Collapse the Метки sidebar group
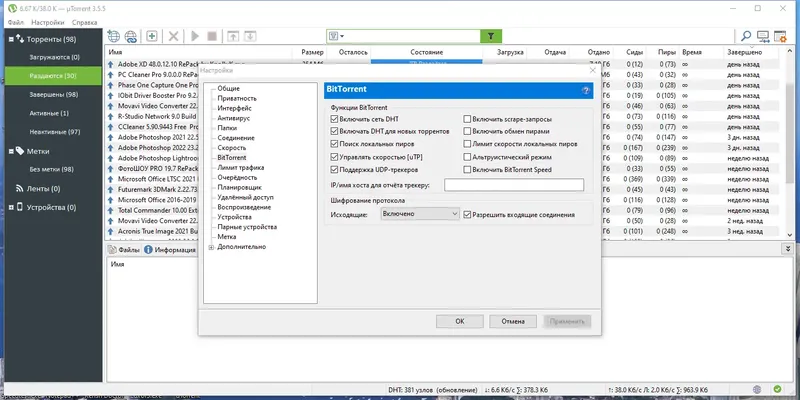 coord(11,151)
